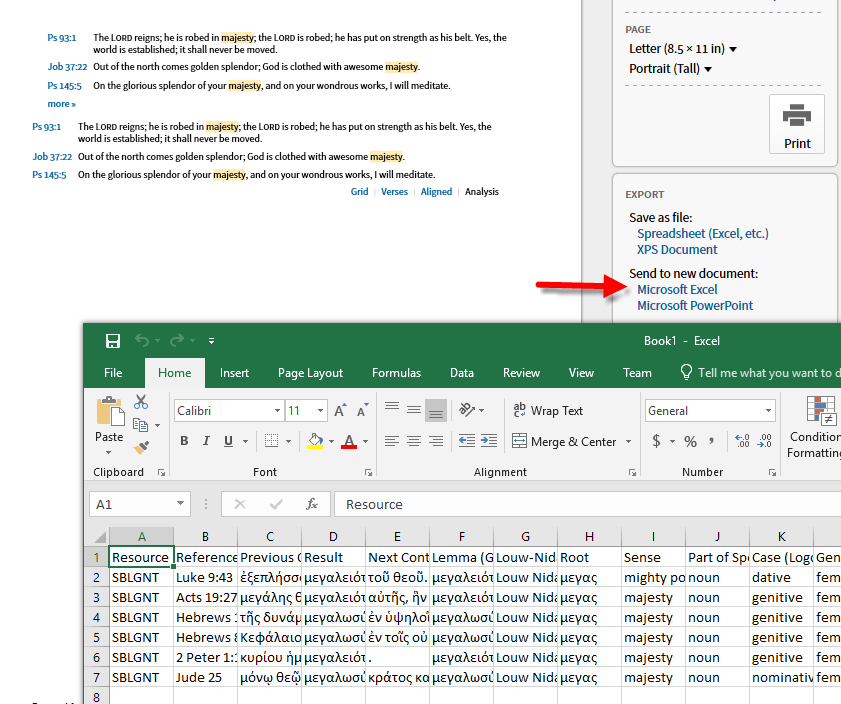Click XPS Document link
Viewport: 841px width, 704px height.
pos(677,250)
